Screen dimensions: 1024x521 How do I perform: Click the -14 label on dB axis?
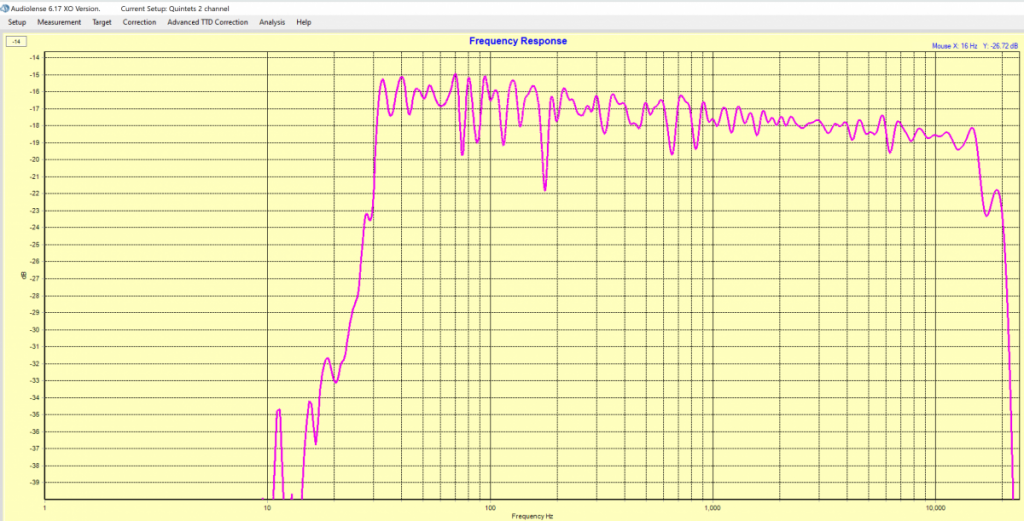35,58
